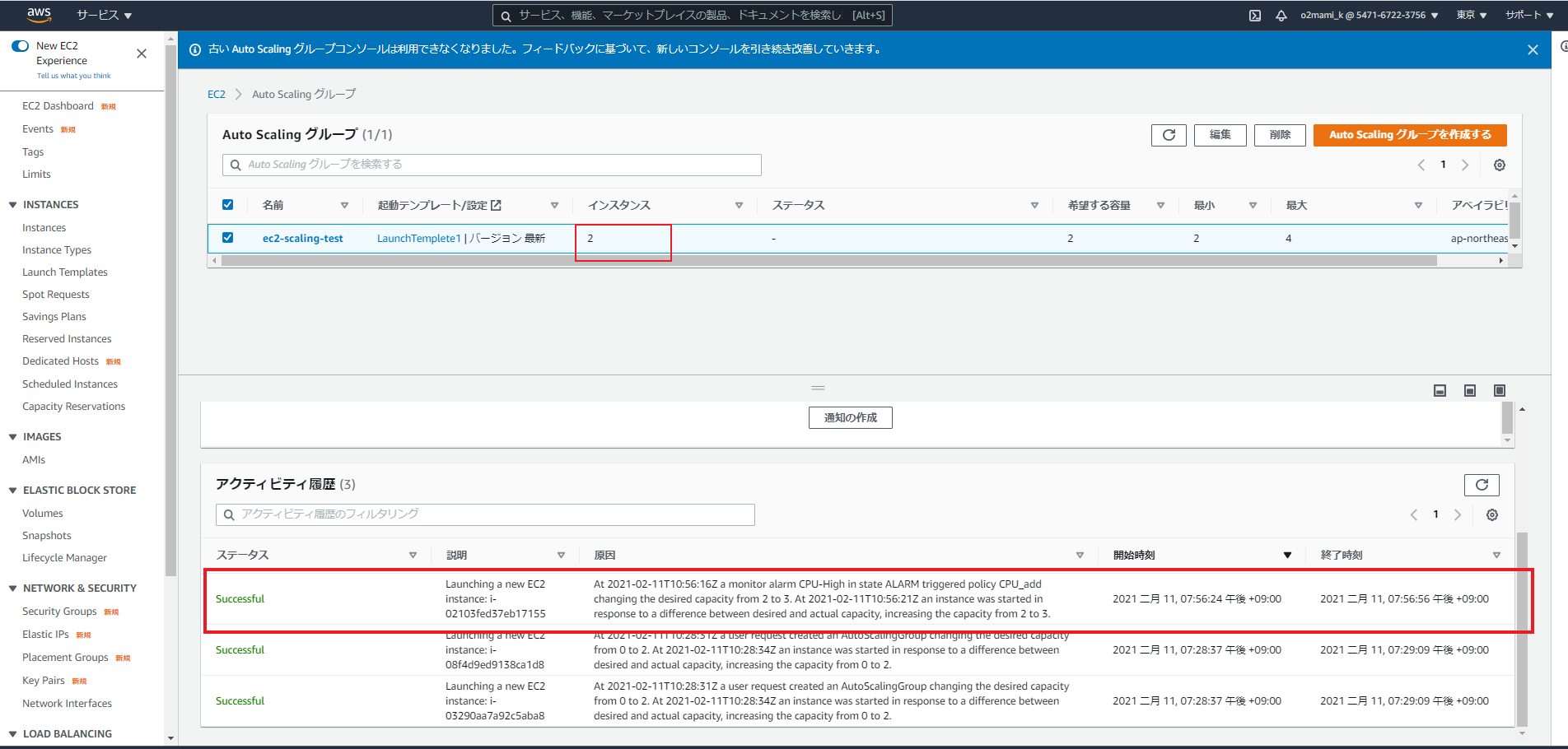Toggle the New EC2 Experience switch
The width and height of the screenshot is (1568, 749).
click(x=21, y=46)
